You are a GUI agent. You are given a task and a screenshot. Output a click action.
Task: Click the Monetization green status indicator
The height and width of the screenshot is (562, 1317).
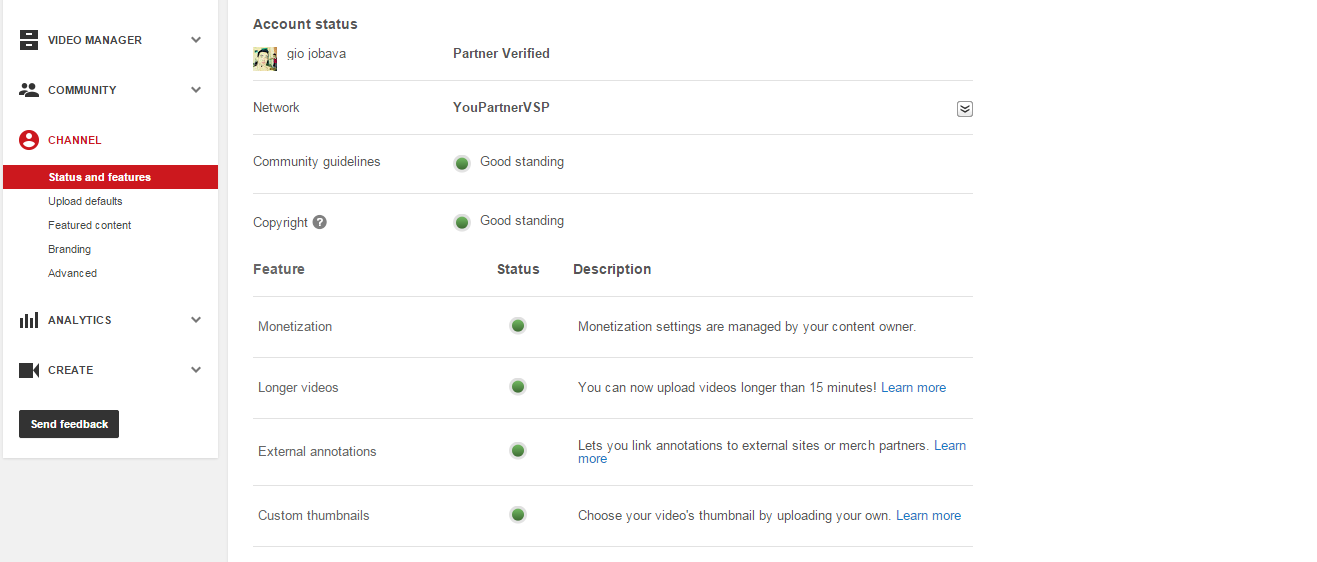point(518,326)
